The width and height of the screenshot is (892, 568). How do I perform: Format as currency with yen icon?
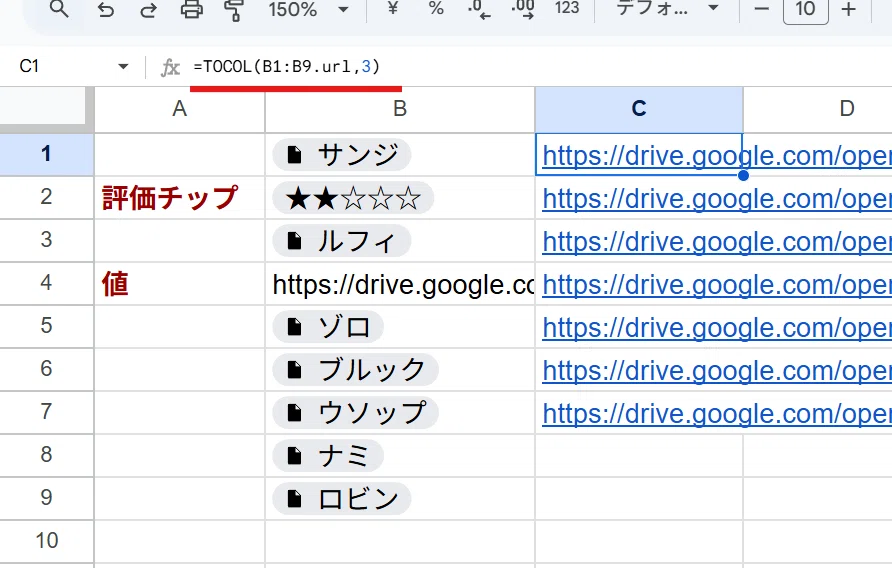[392, 9]
